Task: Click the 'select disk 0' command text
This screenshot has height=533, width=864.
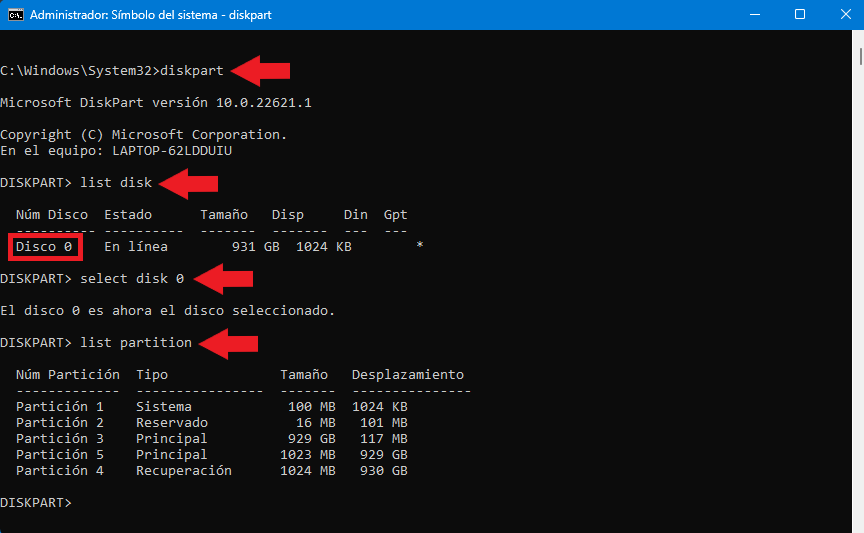Action: [x=132, y=278]
